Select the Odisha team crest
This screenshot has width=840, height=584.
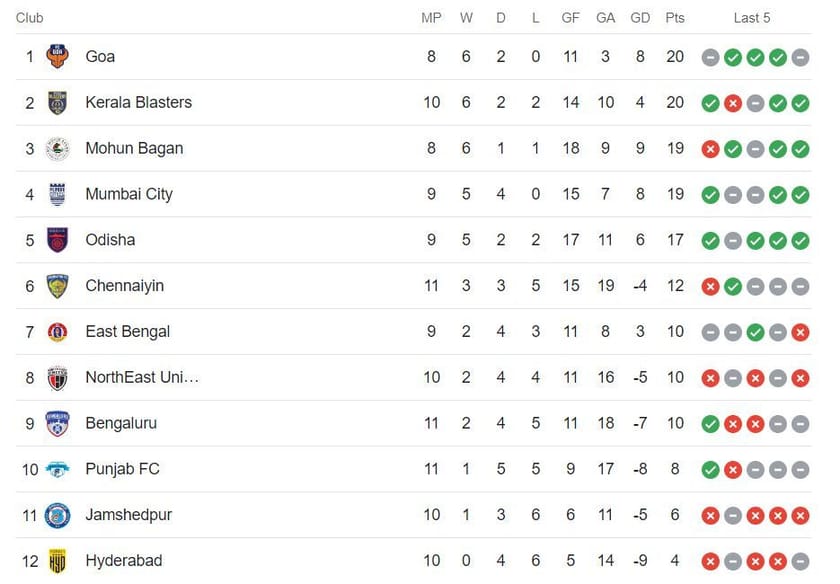point(57,240)
